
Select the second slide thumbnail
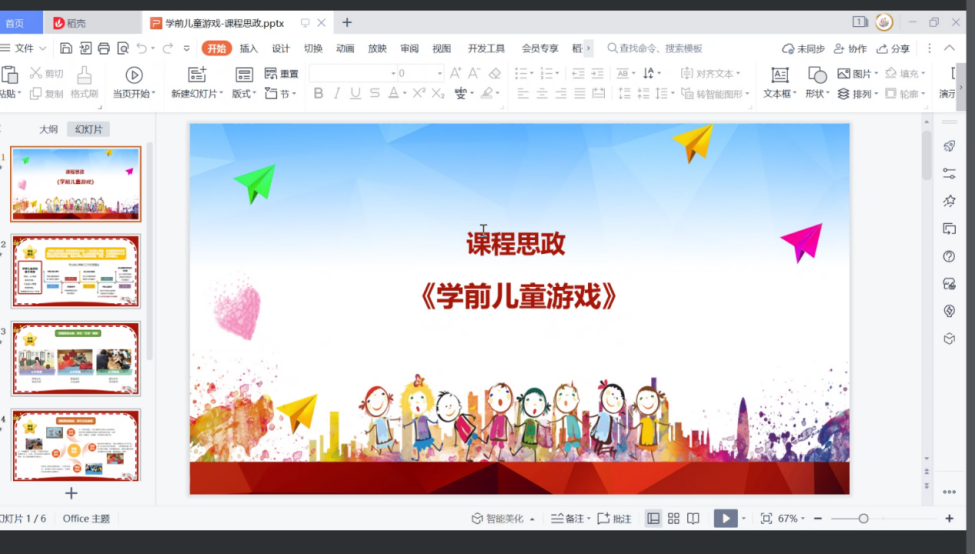point(76,271)
